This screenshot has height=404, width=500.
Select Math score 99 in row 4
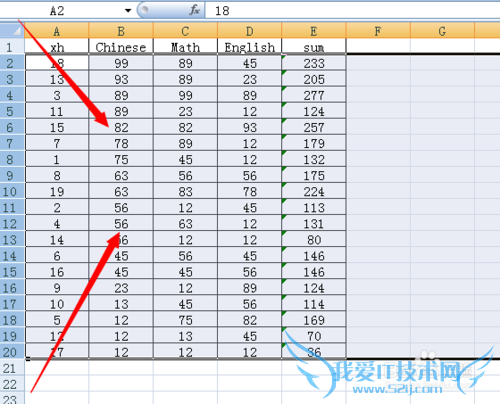(x=185, y=95)
